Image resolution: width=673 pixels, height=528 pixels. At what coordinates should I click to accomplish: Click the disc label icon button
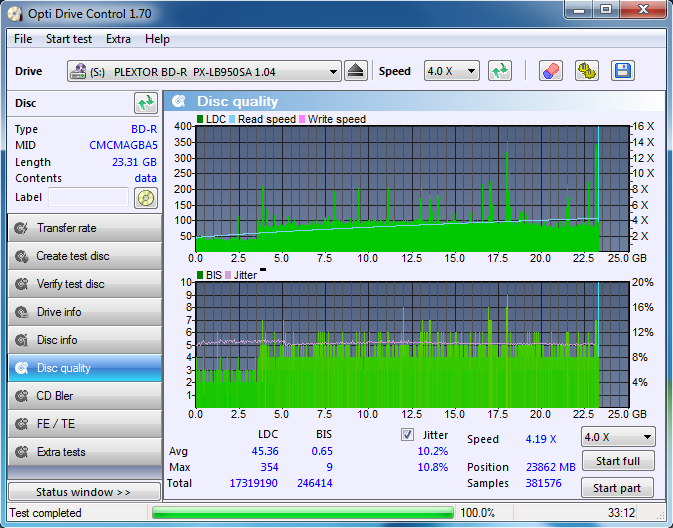[x=146, y=198]
